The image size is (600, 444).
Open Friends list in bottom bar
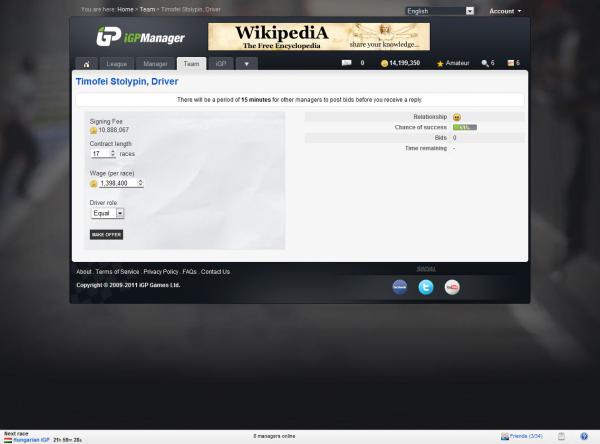pos(524,436)
